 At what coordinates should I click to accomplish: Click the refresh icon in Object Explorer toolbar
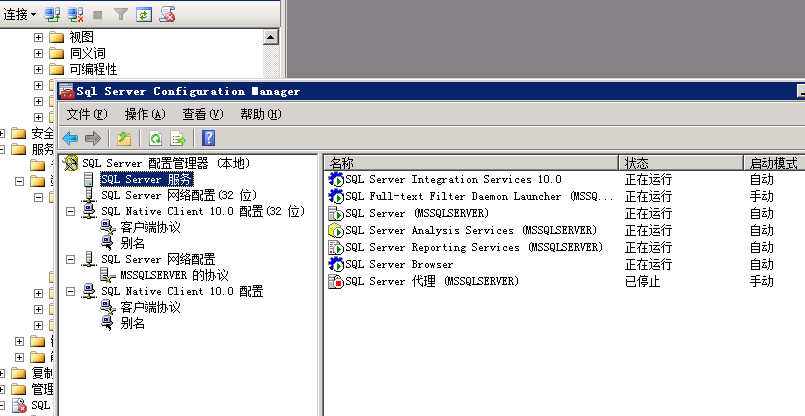click(x=144, y=14)
